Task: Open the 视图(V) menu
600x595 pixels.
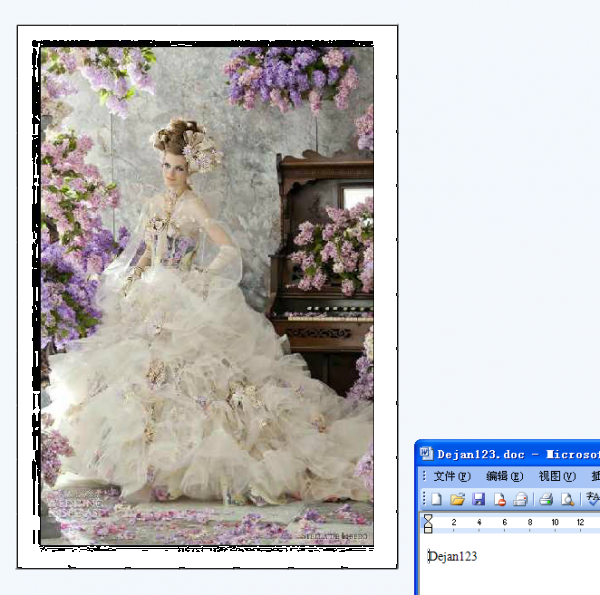Action: (557, 476)
